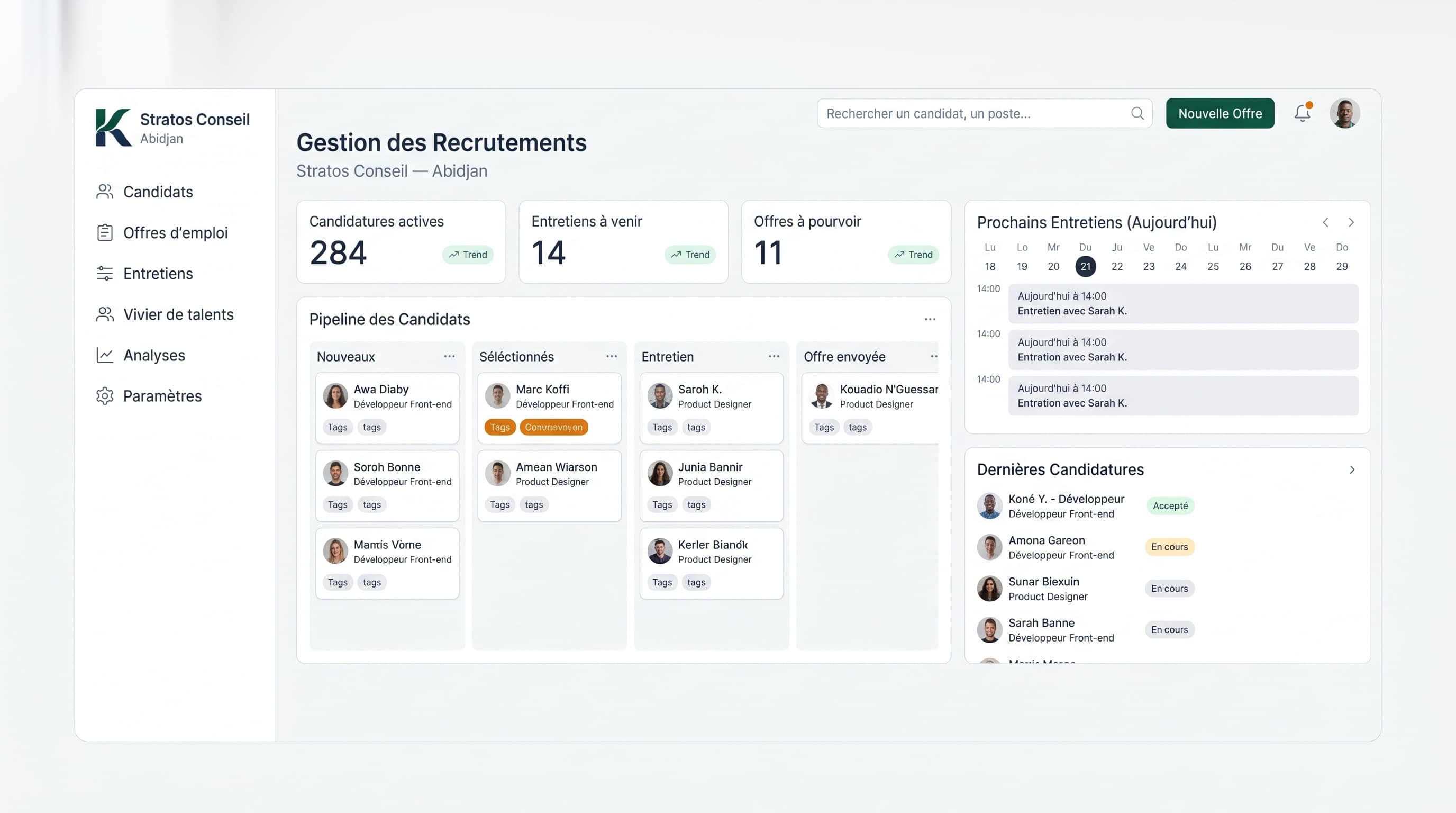Open Offres d'emploi section

[162, 232]
